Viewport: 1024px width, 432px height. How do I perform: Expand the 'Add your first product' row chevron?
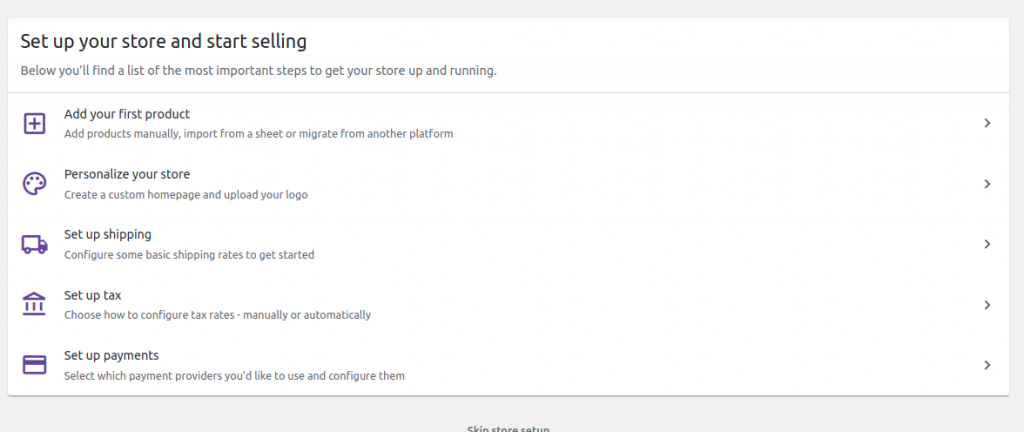tap(987, 124)
